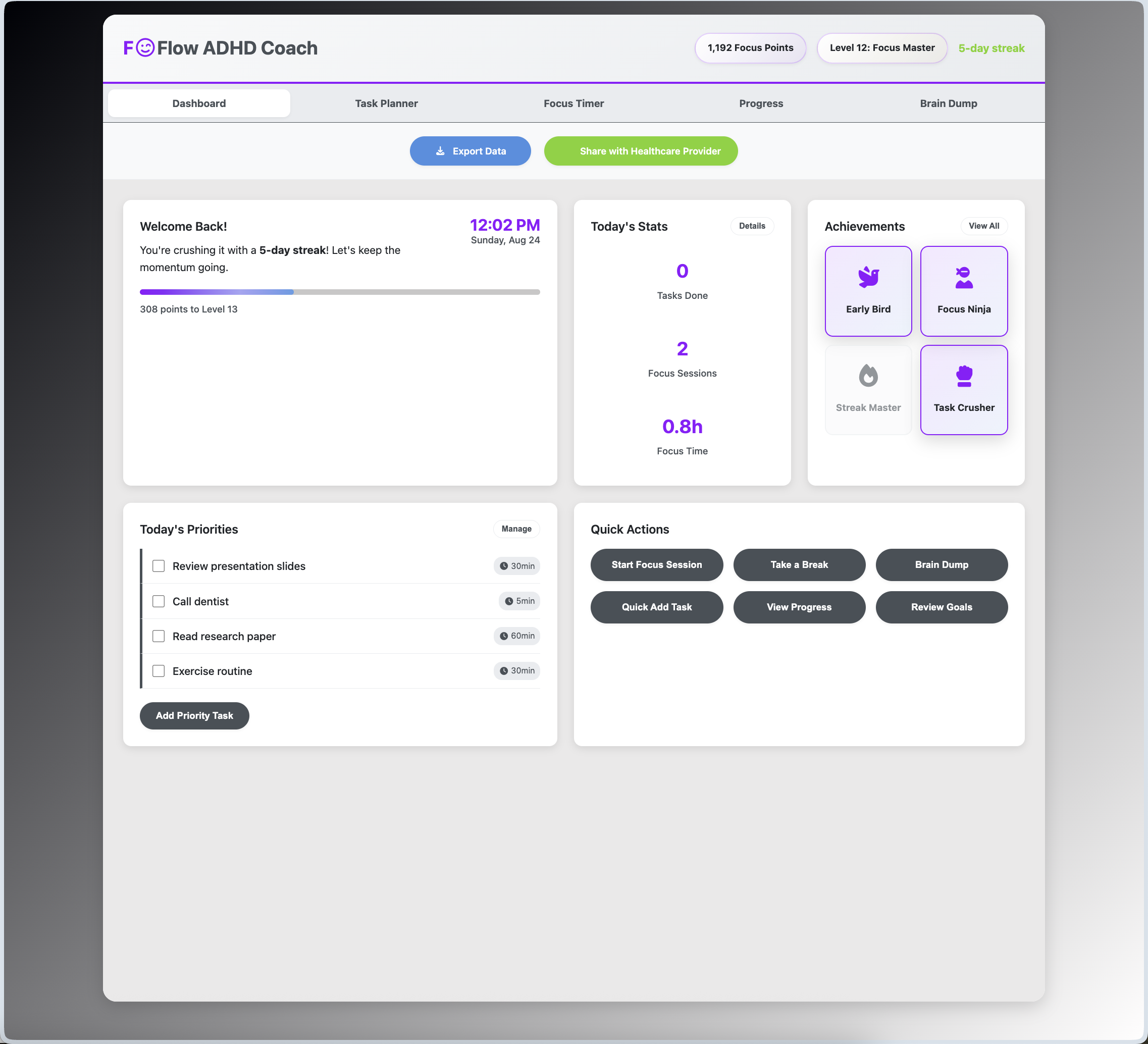The width and height of the screenshot is (1148, 1044).
Task: Click the 1,192 Focus Points badge
Action: pos(750,48)
